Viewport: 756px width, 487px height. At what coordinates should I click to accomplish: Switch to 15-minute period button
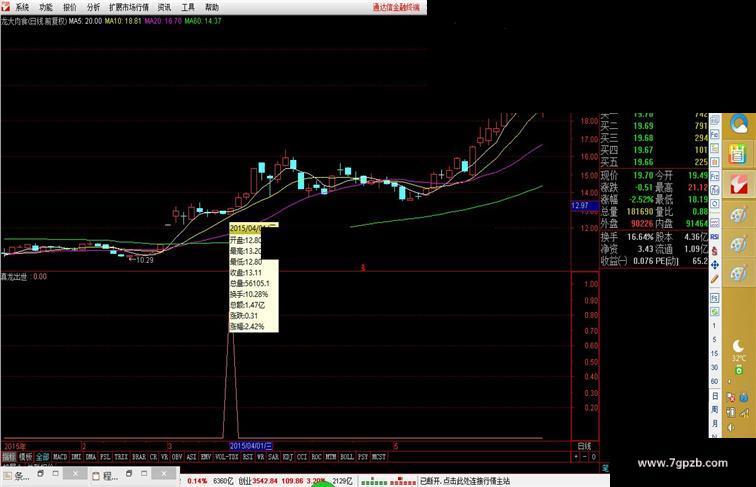[x=715, y=353]
